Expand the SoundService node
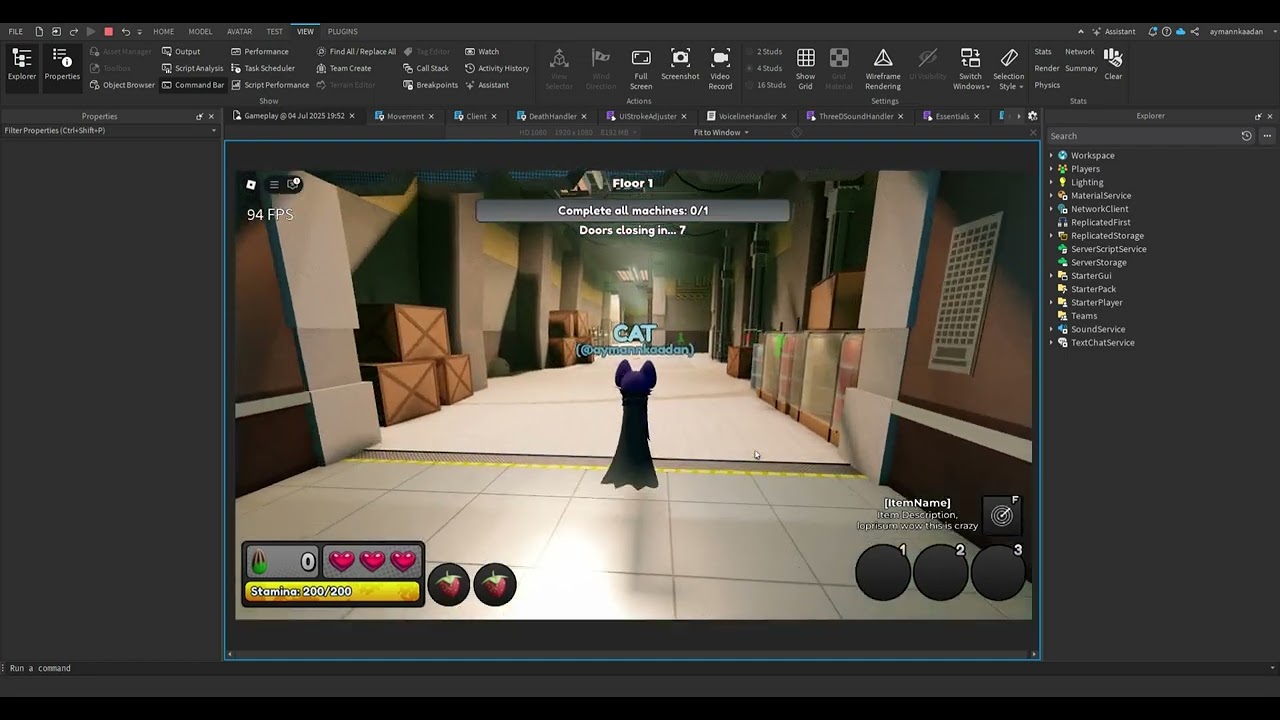The height and width of the screenshot is (720, 1280). click(x=1051, y=329)
